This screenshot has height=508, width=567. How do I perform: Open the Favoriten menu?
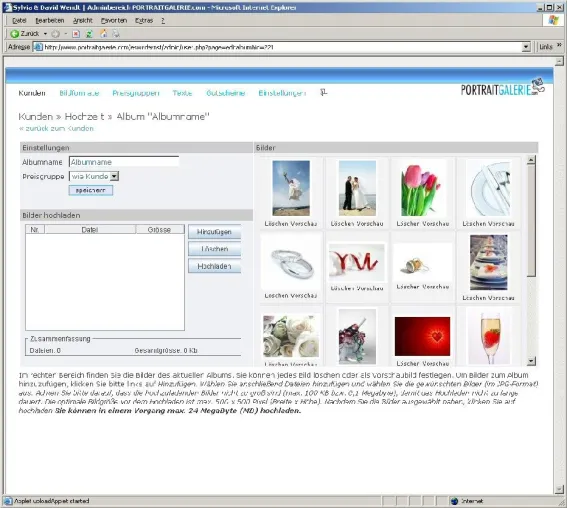point(114,21)
